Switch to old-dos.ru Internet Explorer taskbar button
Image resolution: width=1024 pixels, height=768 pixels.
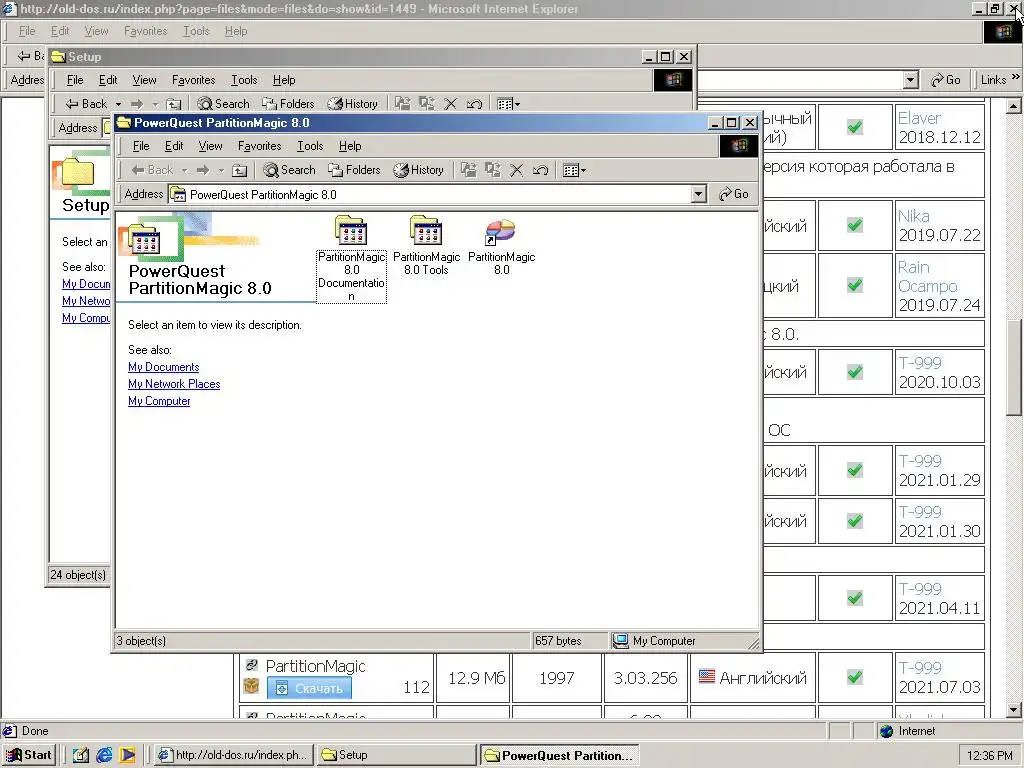(234, 755)
